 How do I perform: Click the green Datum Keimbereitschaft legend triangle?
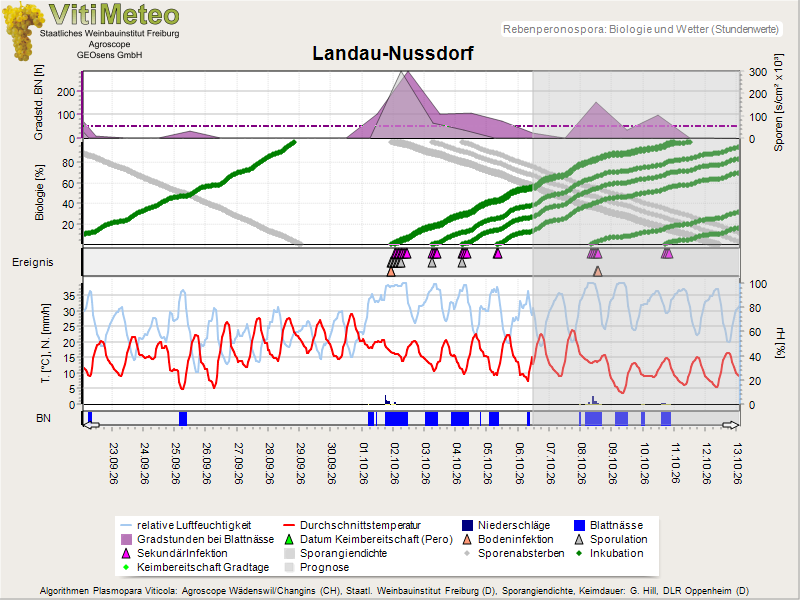[x=289, y=539]
